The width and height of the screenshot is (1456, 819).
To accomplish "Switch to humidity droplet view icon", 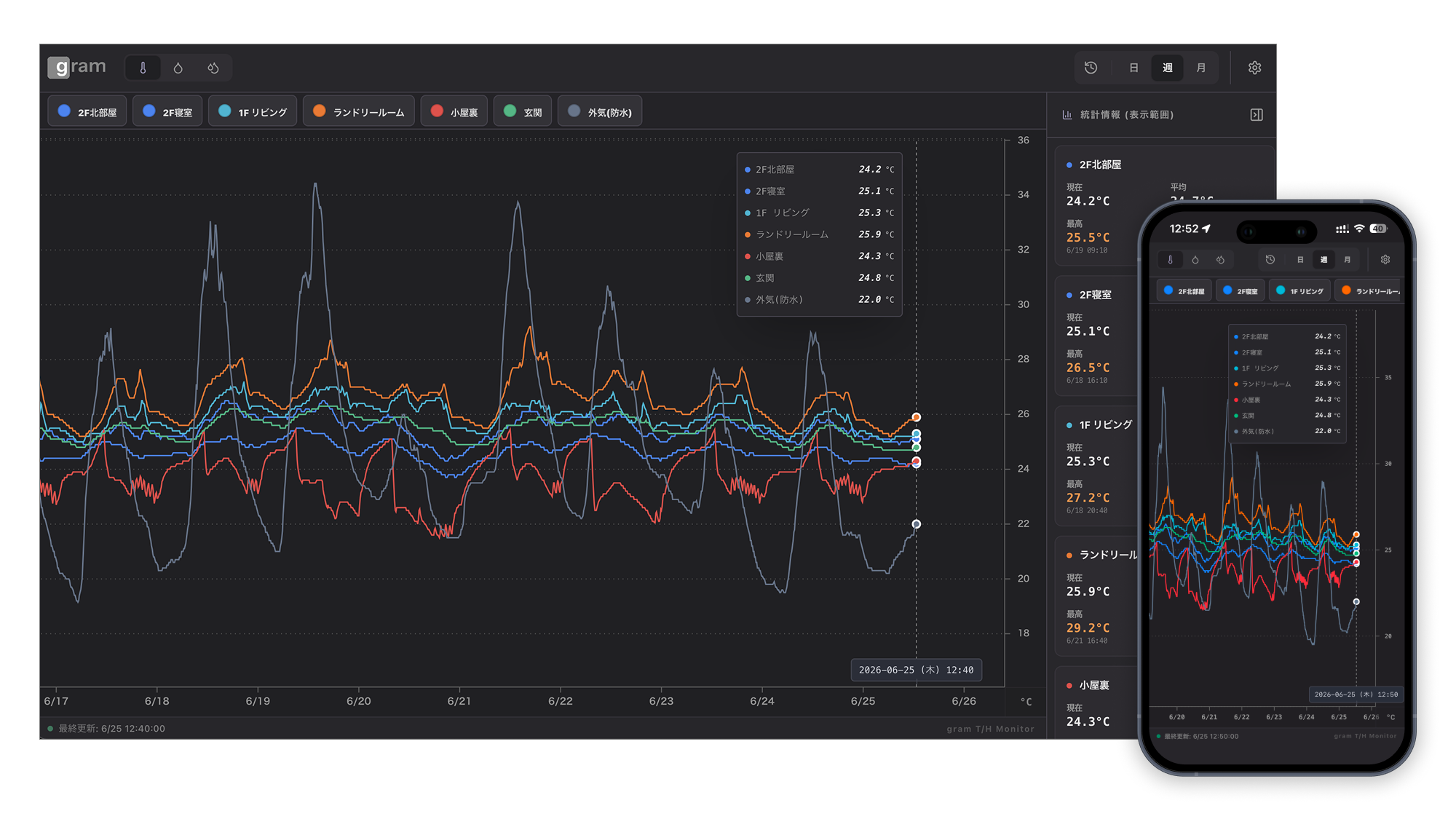I will click(x=178, y=68).
